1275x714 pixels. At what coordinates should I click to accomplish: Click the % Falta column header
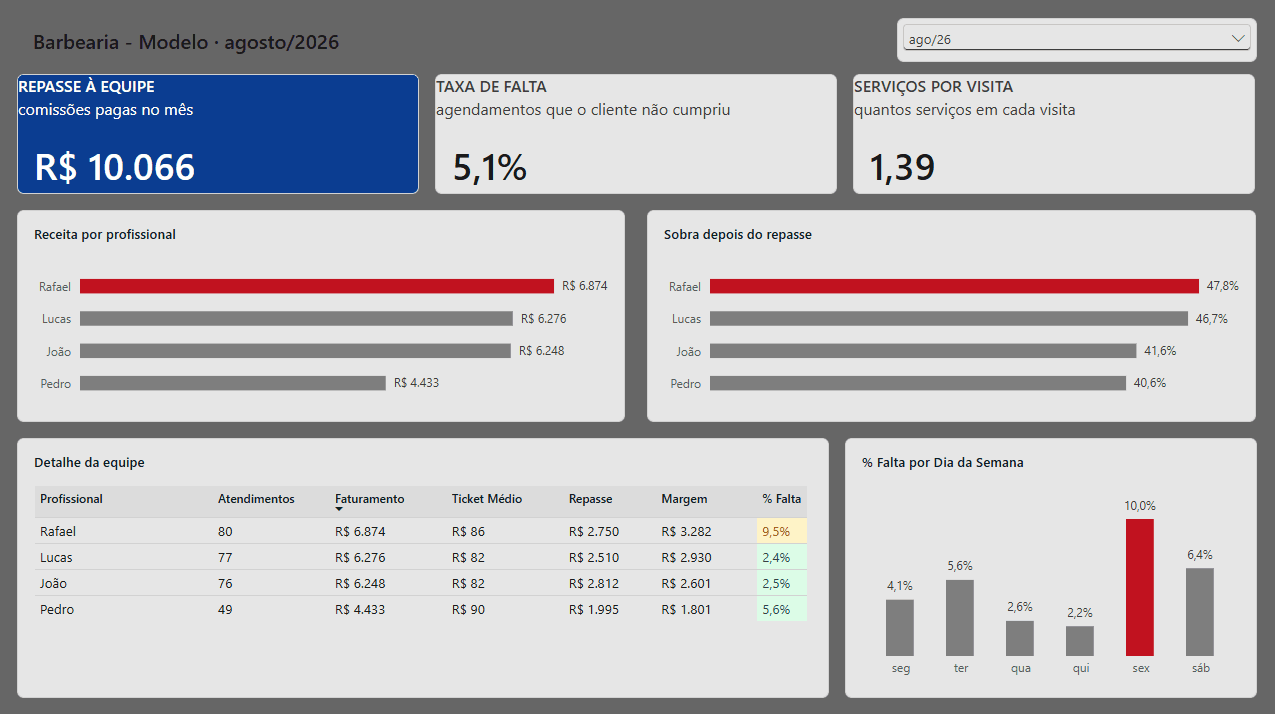tap(782, 499)
